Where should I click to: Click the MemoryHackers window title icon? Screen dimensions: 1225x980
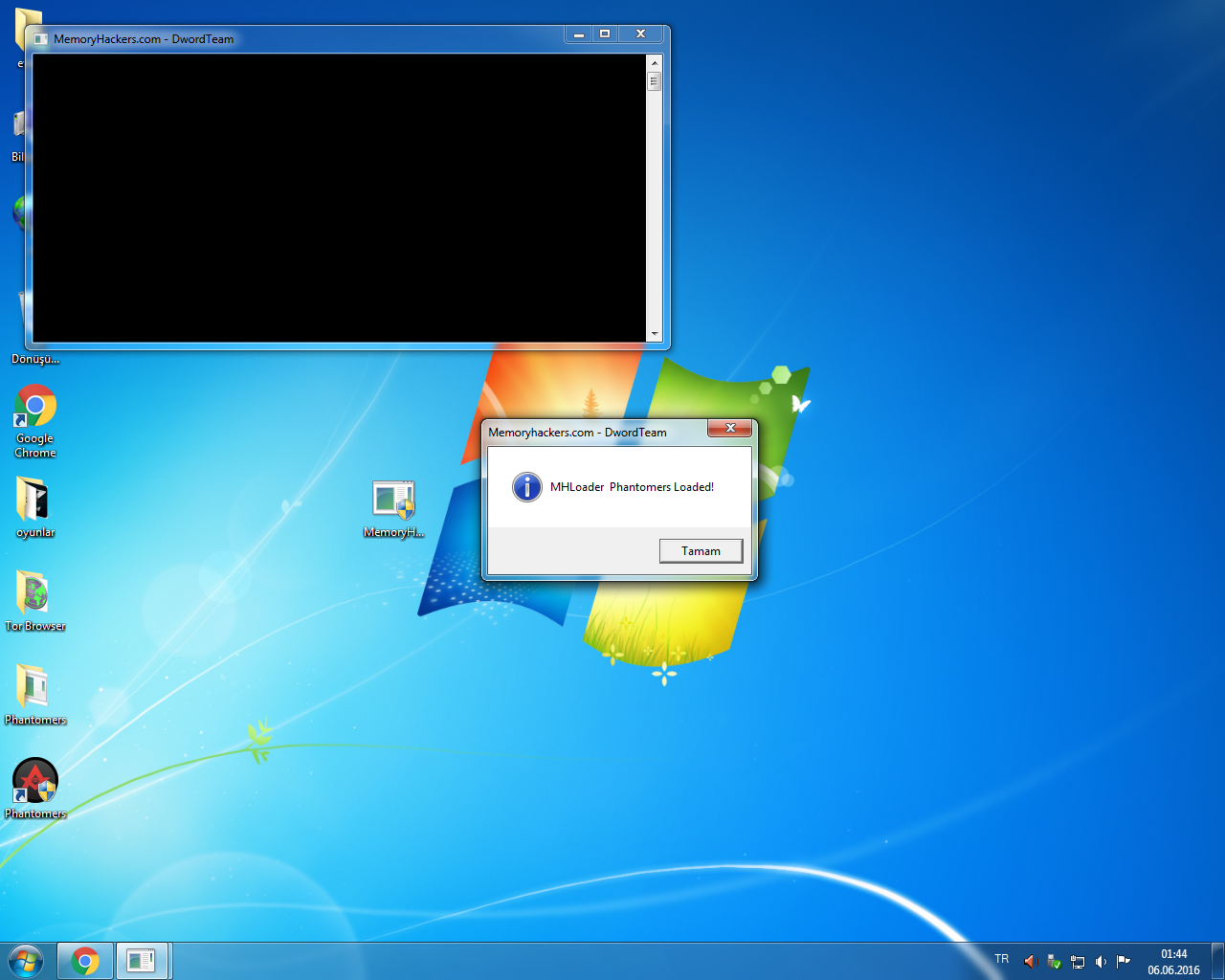point(41,39)
